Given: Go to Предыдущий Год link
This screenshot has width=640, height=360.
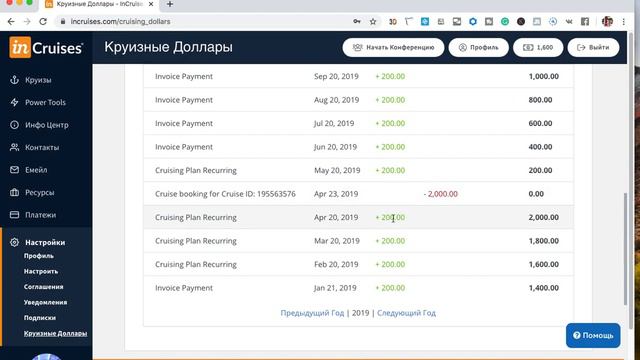Looking at the screenshot, I should (x=312, y=313).
